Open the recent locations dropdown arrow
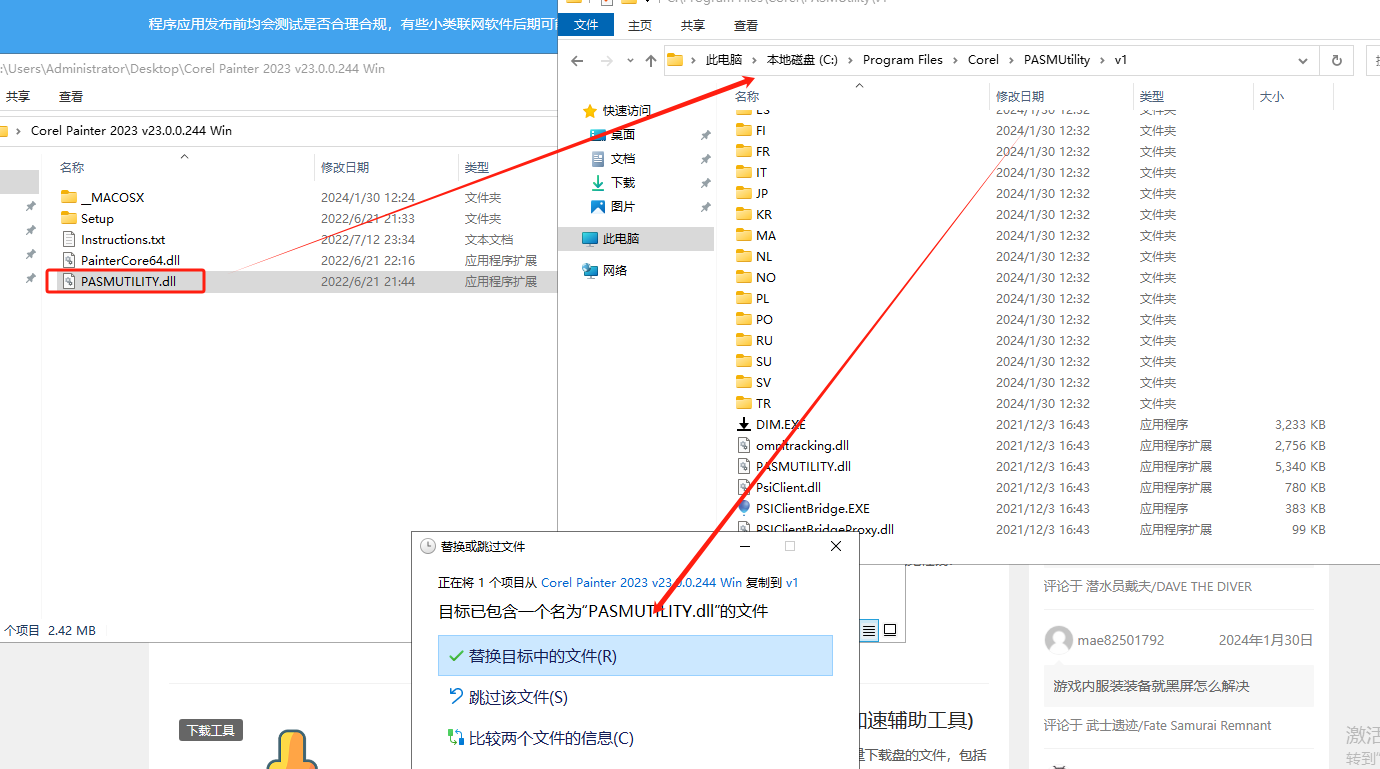1380x769 pixels. point(629,61)
